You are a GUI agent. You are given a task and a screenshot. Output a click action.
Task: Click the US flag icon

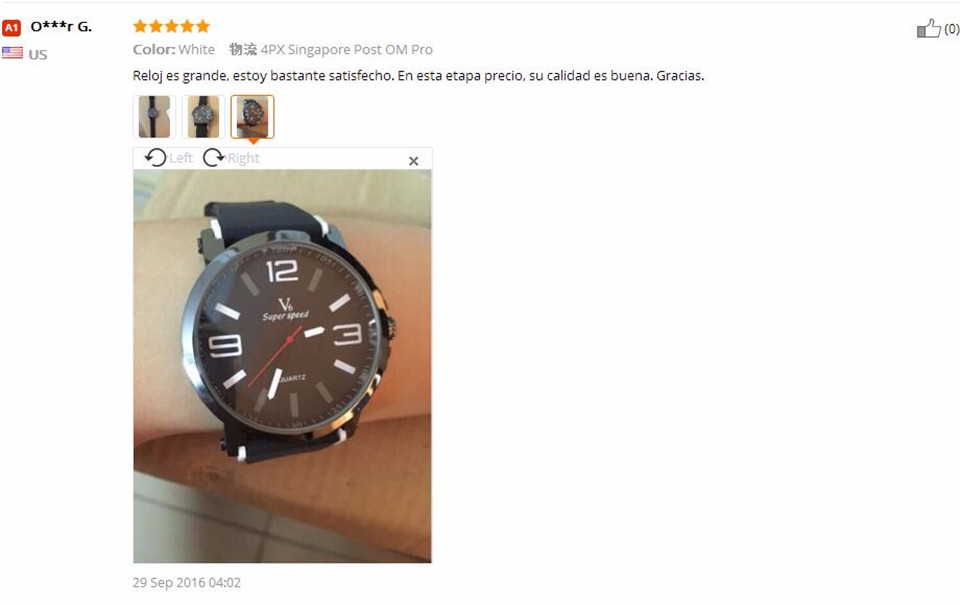tap(12, 53)
